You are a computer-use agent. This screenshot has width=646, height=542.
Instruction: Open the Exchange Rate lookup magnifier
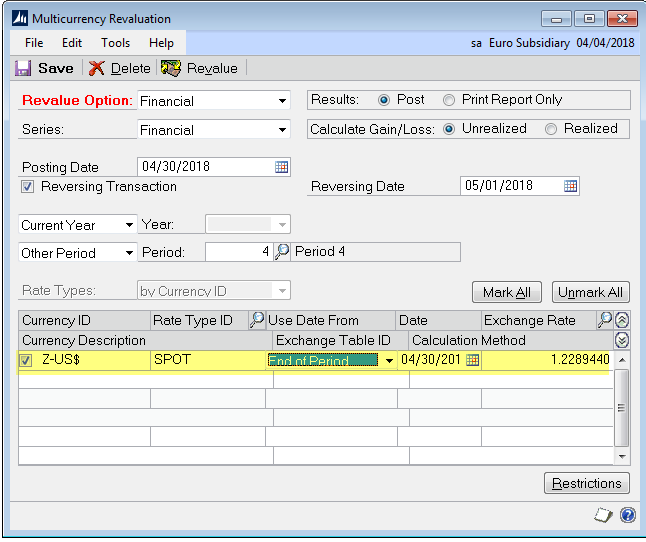604,320
